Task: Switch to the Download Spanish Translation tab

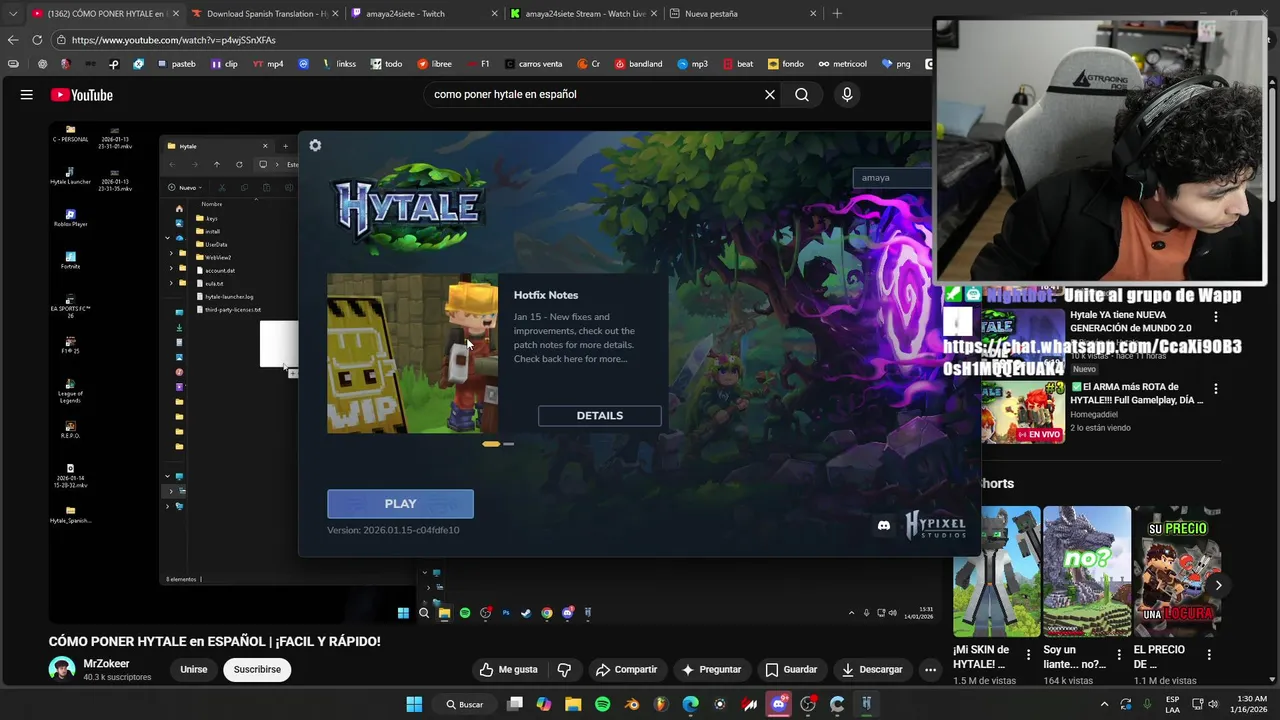Action: pos(263,14)
